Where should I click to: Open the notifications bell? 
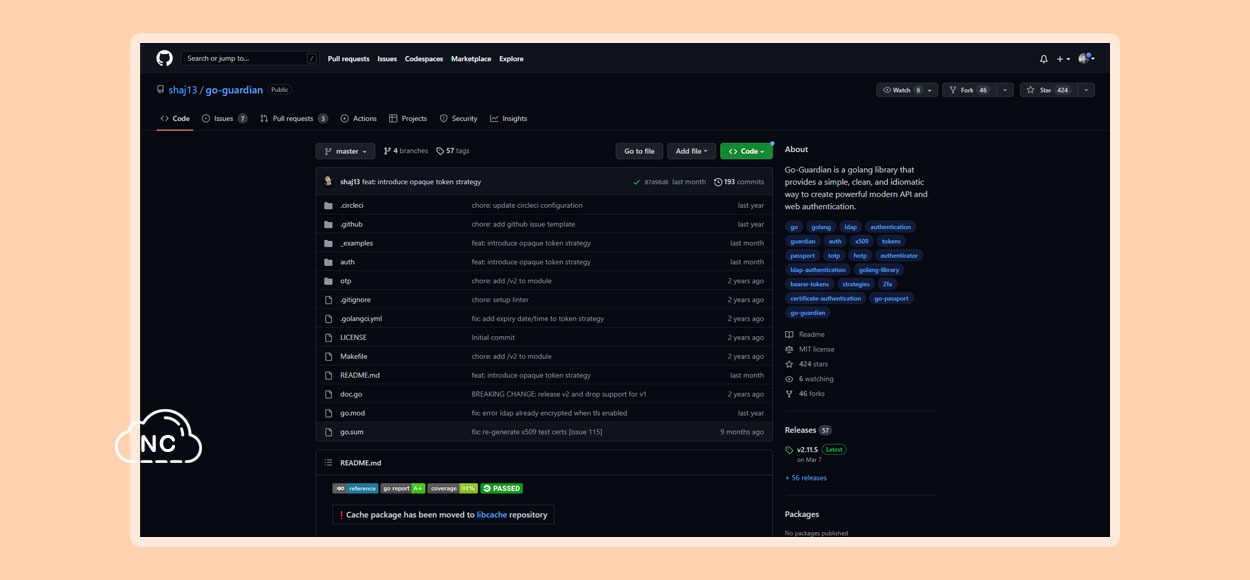[x=1044, y=59]
